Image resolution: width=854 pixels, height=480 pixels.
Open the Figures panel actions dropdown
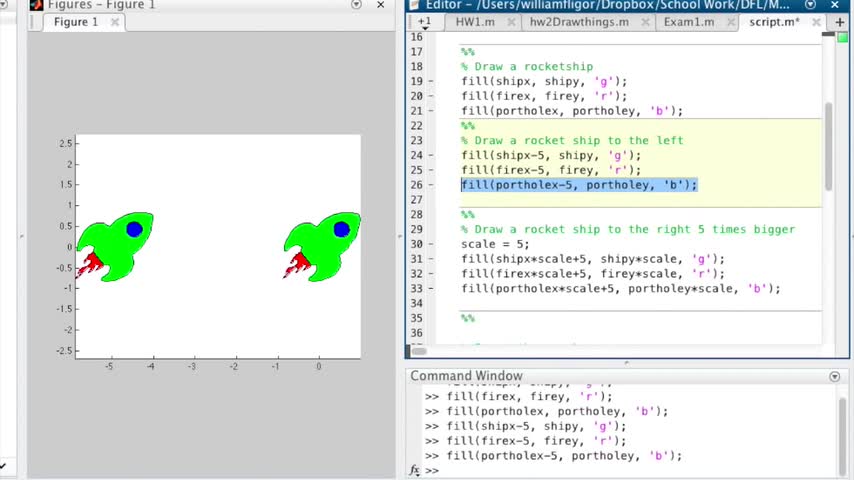click(x=356, y=5)
